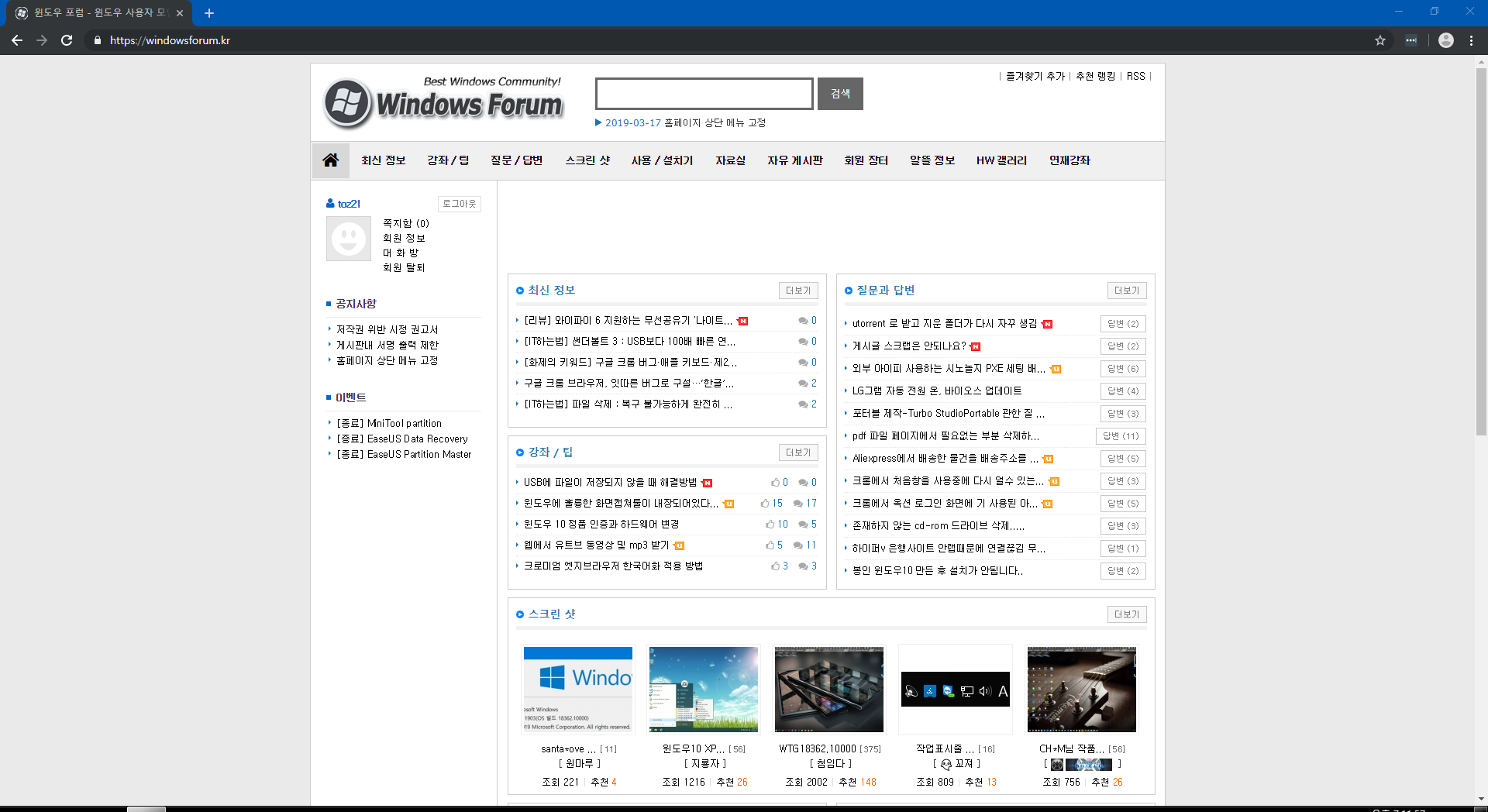
Task: Click the browser forward arrow
Action: (42, 40)
